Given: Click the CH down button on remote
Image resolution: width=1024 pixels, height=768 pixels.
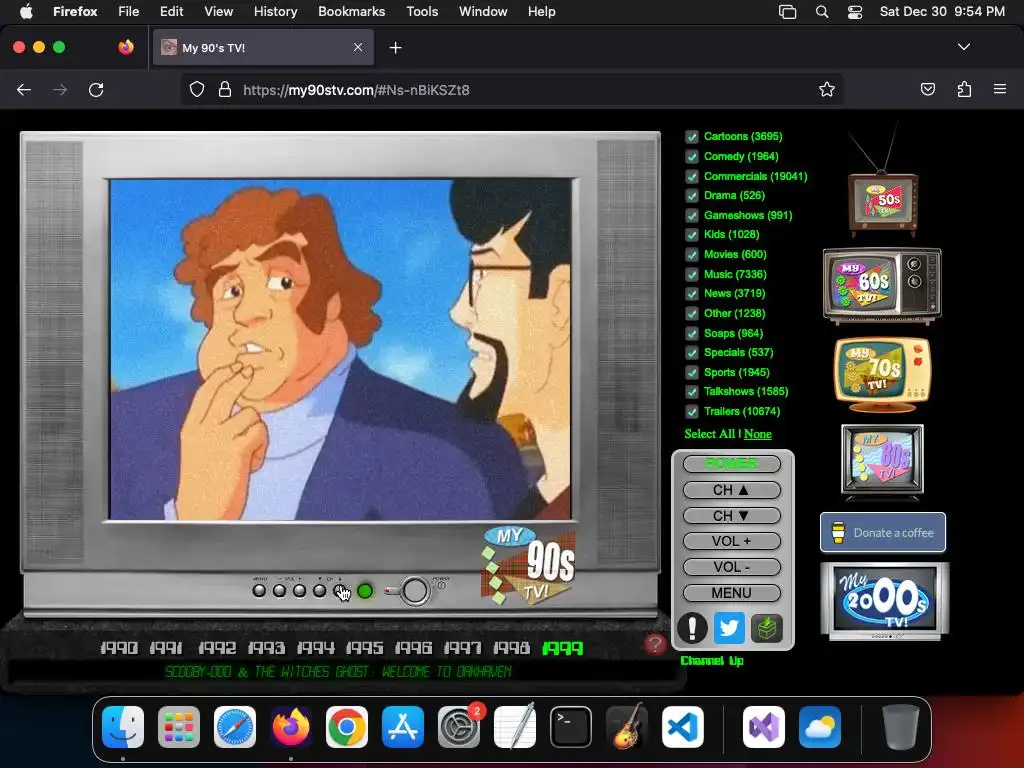Looking at the screenshot, I should pos(731,516).
